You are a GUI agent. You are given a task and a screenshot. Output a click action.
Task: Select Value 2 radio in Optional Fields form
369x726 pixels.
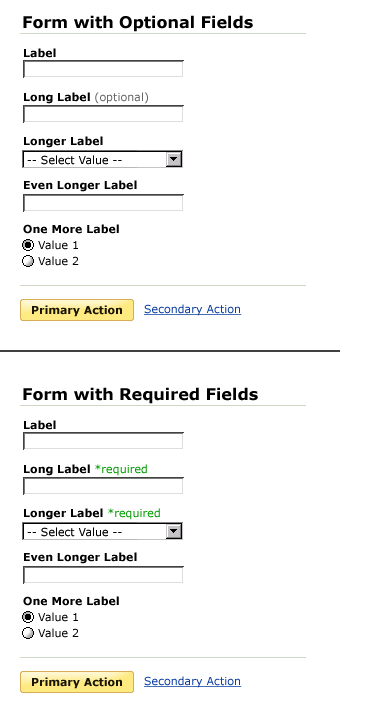[x=28, y=261]
